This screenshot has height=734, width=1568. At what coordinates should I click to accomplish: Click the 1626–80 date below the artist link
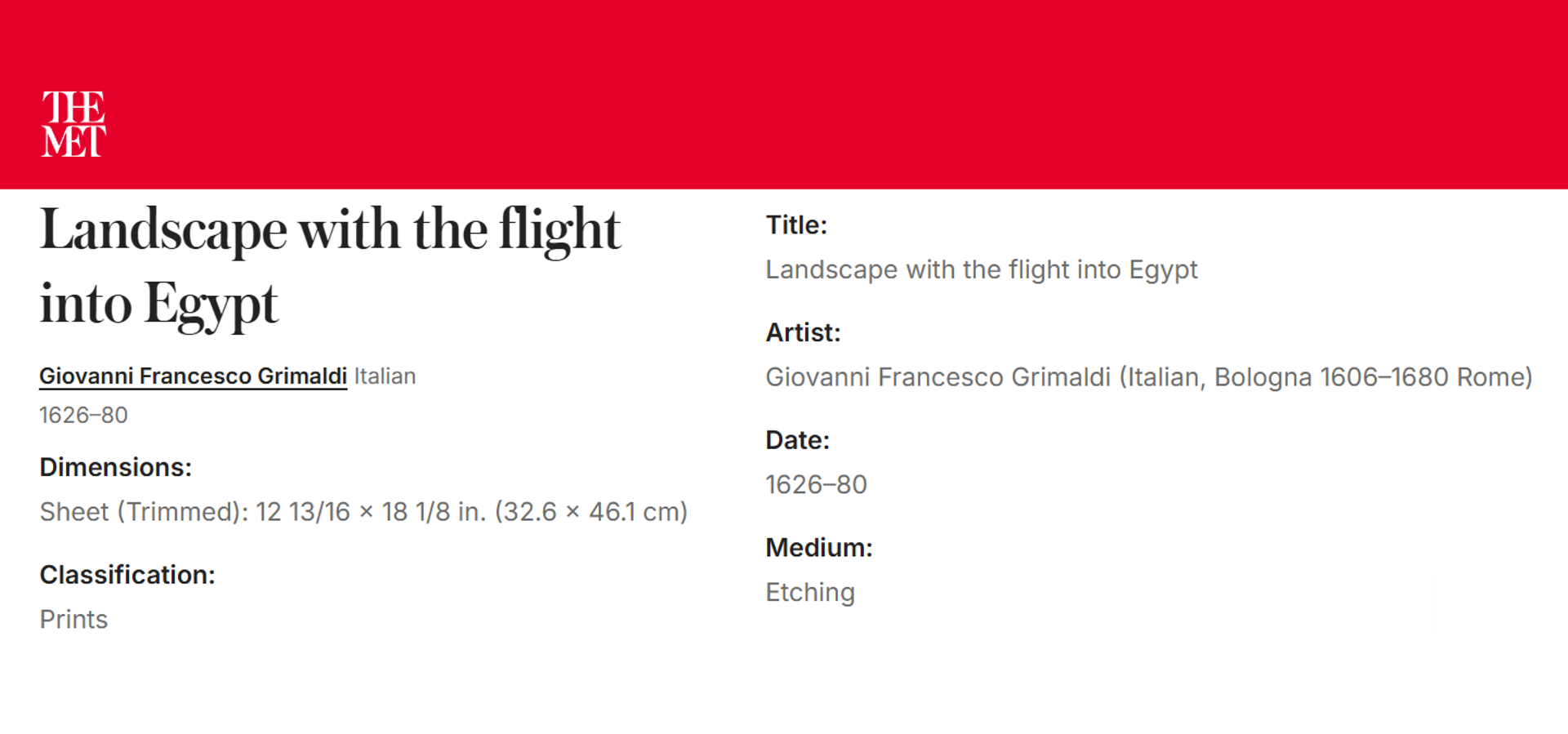pyautogui.click(x=83, y=416)
